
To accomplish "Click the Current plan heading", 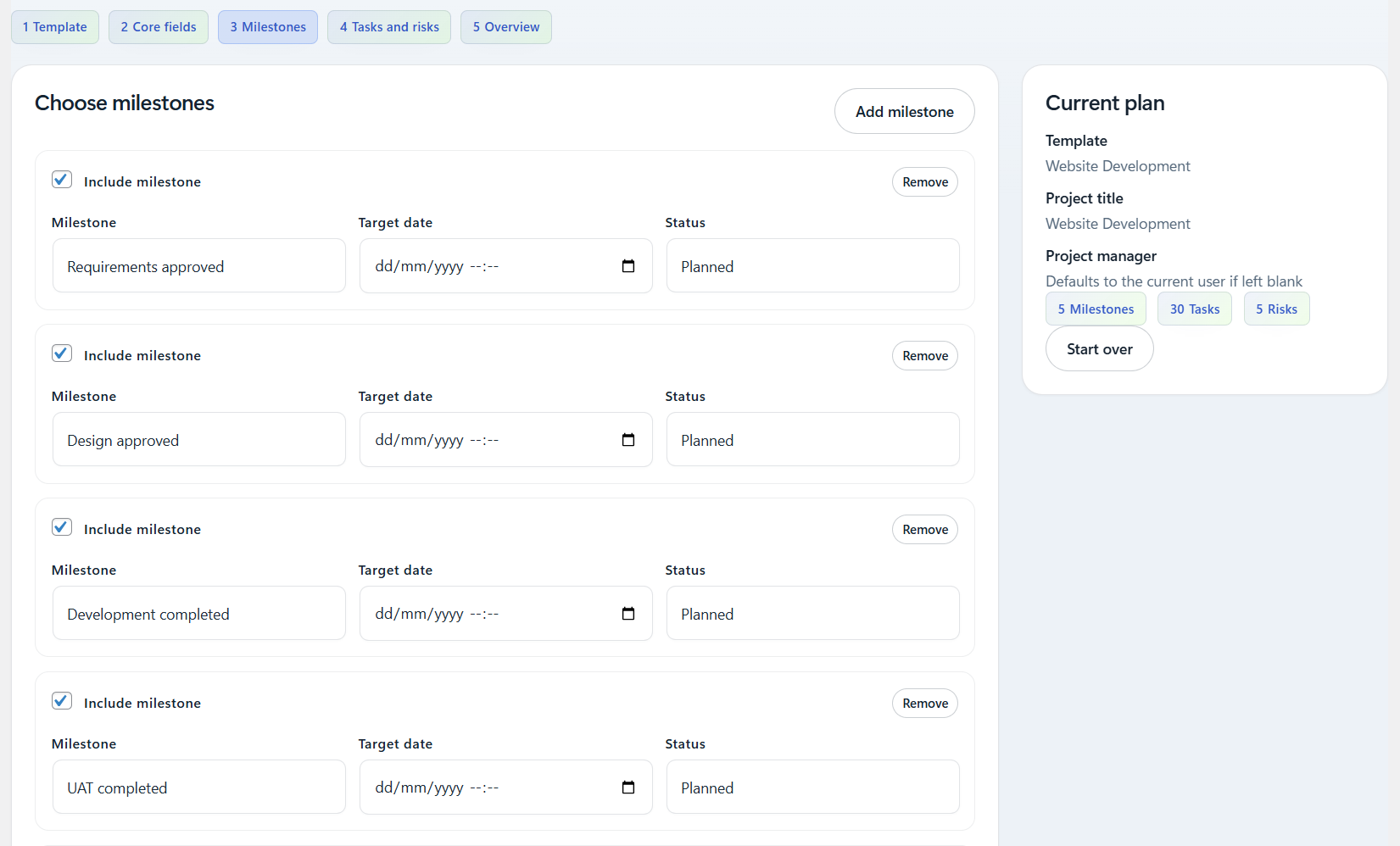I will [1105, 103].
